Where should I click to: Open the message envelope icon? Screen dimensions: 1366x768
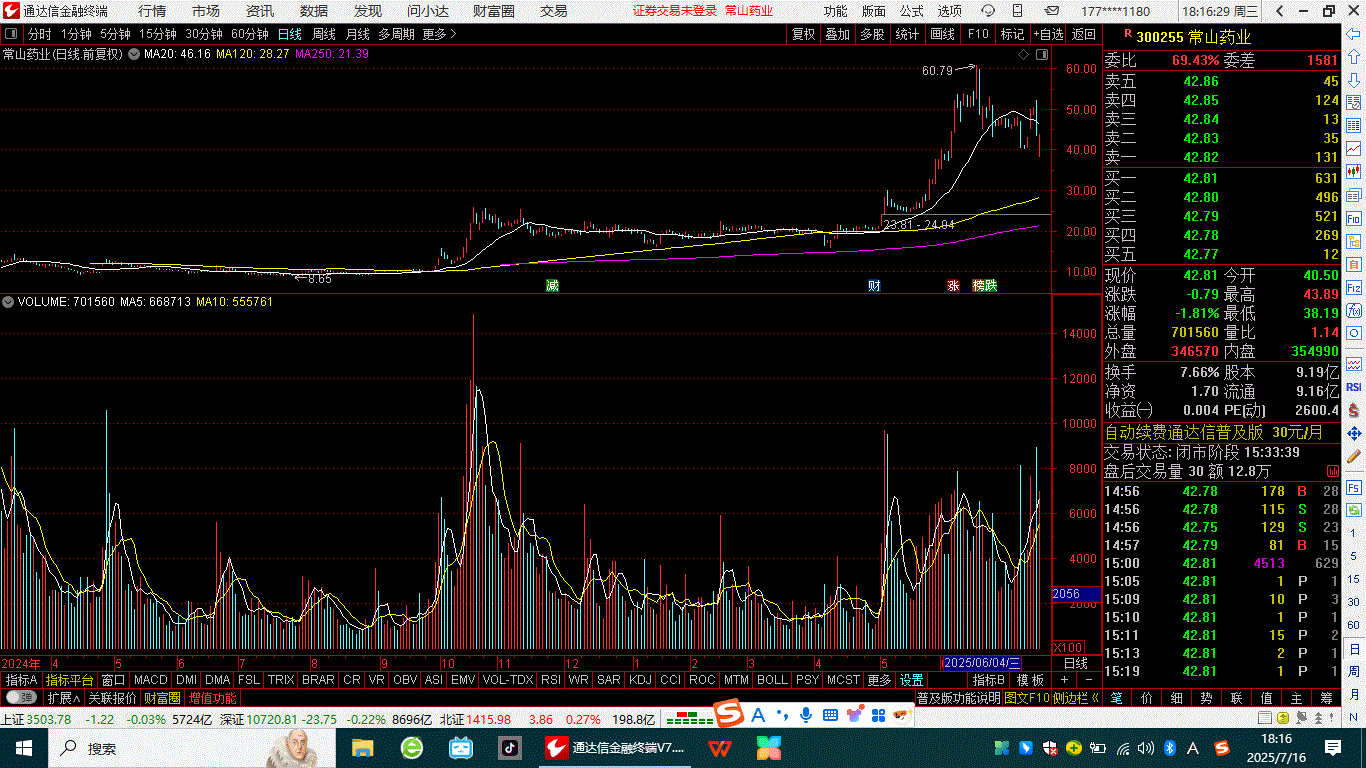[1051, 11]
